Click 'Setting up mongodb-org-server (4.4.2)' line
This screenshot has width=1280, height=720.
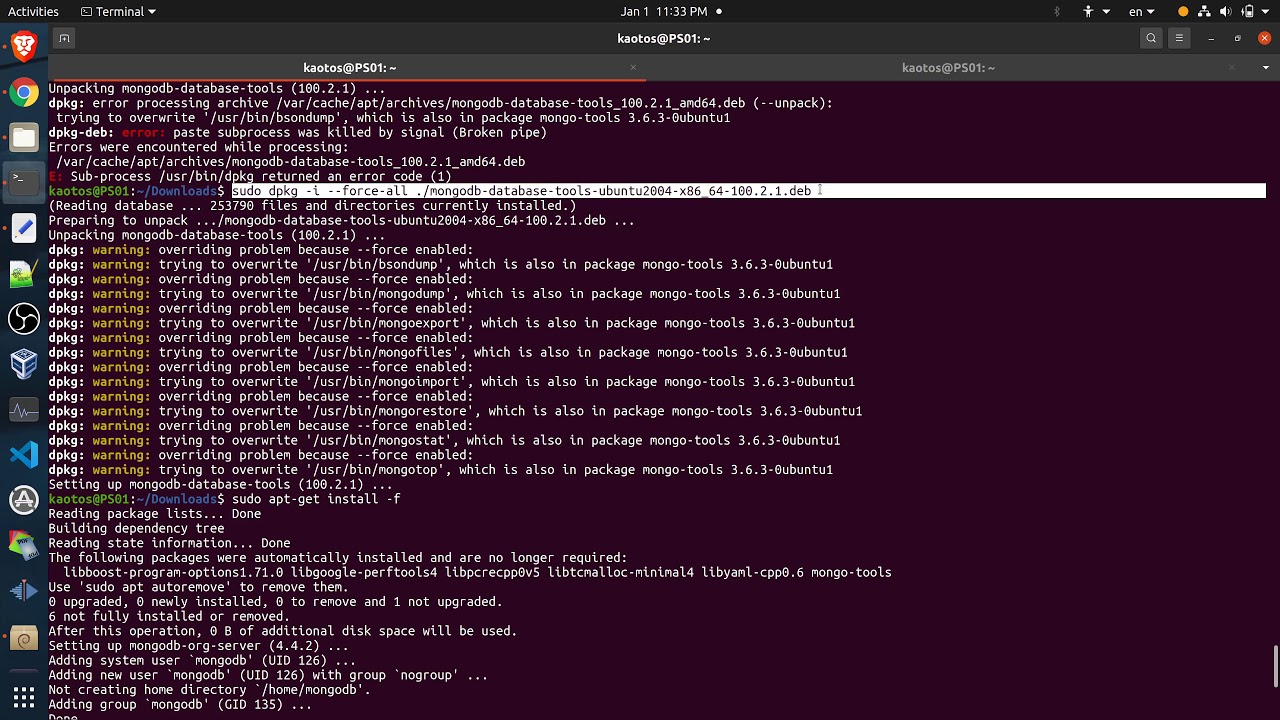click(x=198, y=646)
